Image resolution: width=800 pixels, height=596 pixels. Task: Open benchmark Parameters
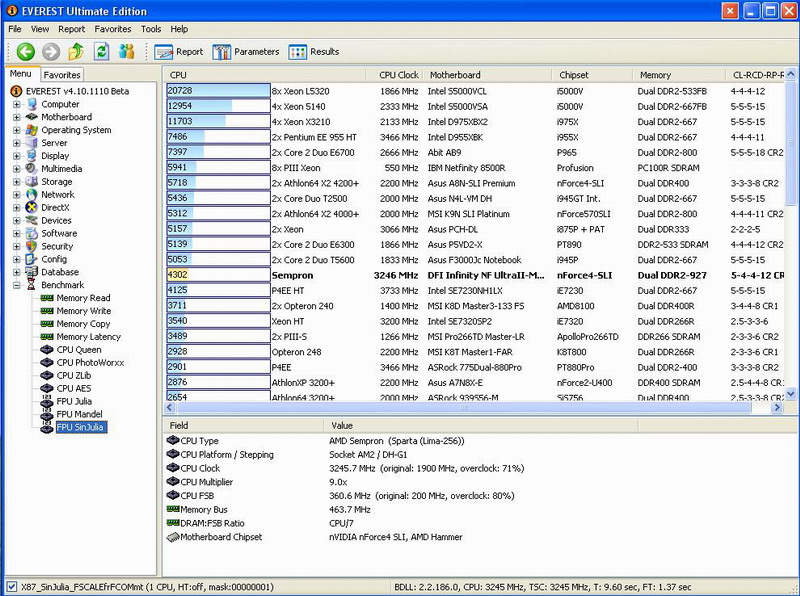(246, 52)
